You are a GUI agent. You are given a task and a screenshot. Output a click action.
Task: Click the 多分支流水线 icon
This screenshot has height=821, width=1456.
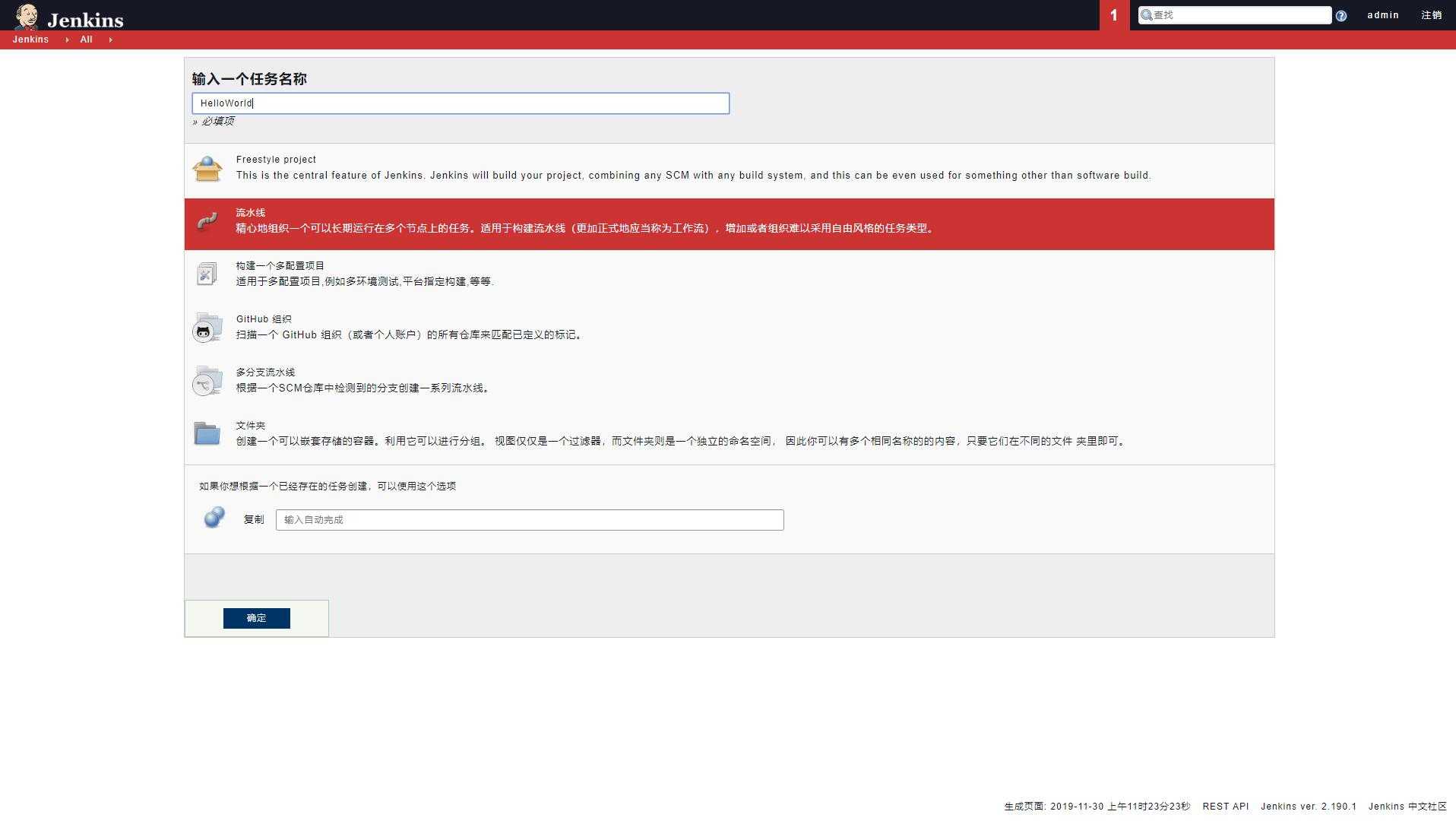tap(207, 381)
